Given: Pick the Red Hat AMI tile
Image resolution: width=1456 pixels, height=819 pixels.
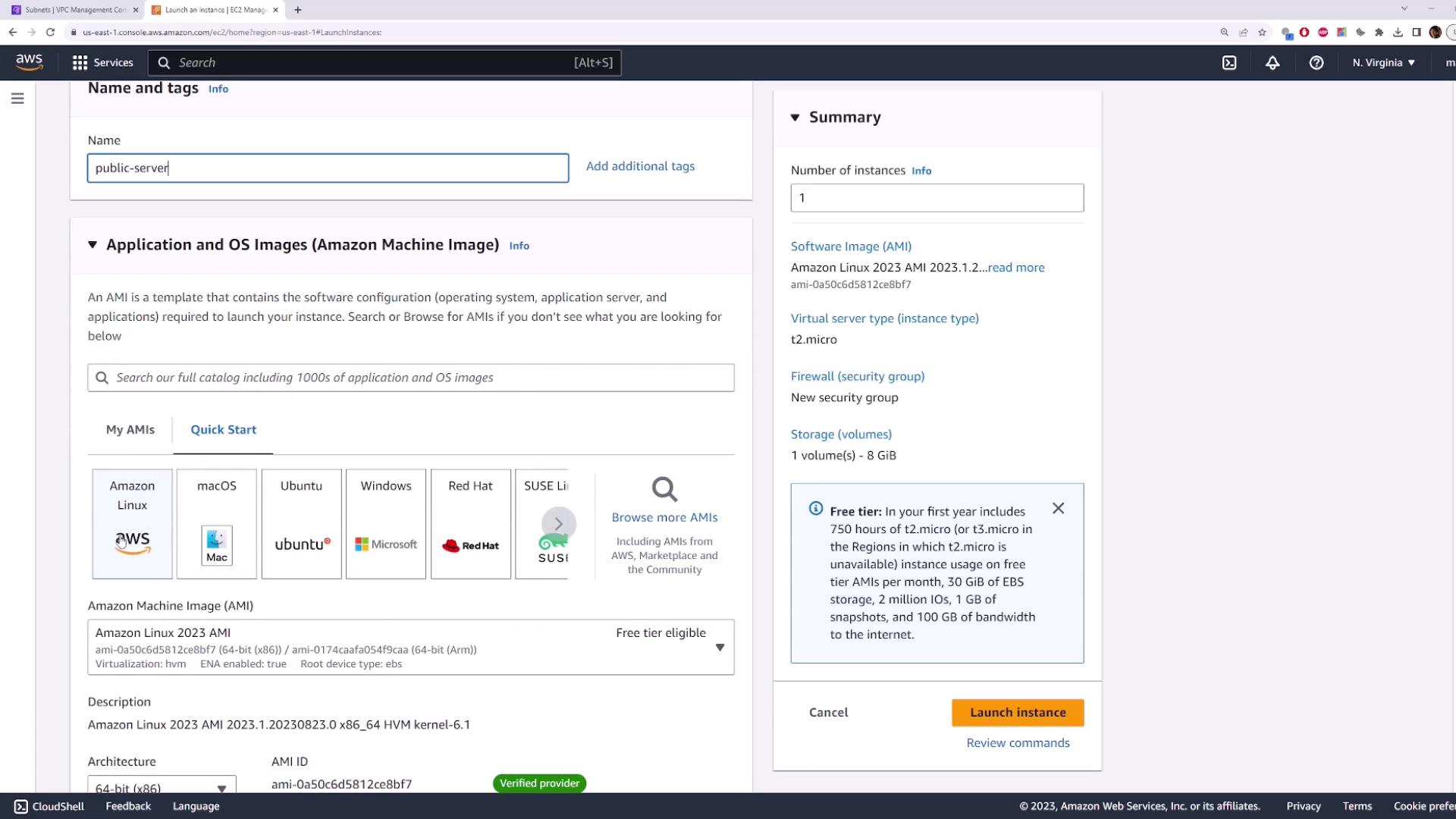Looking at the screenshot, I should [x=470, y=523].
